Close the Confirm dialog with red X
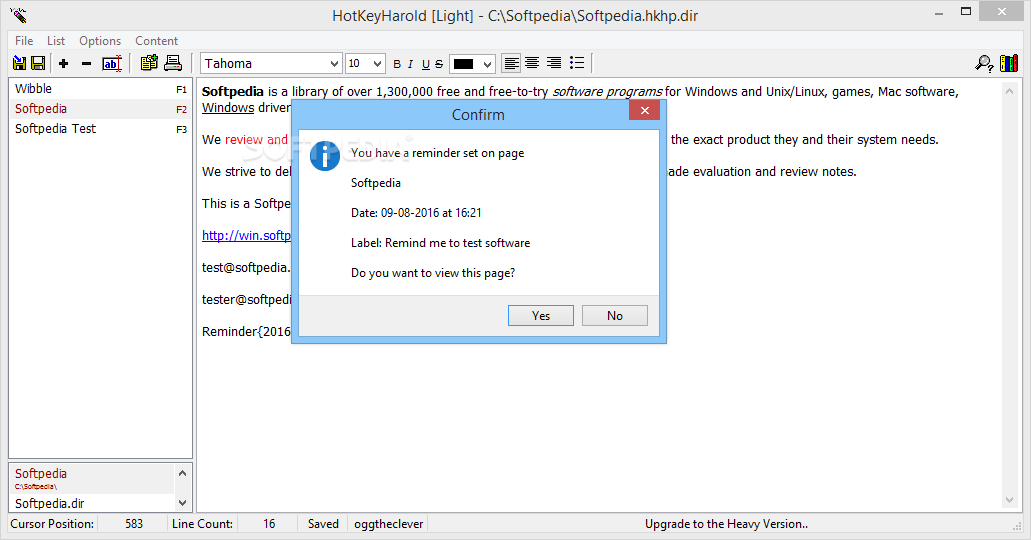The width and height of the screenshot is (1031, 540). pyautogui.click(x=644, y=110)
